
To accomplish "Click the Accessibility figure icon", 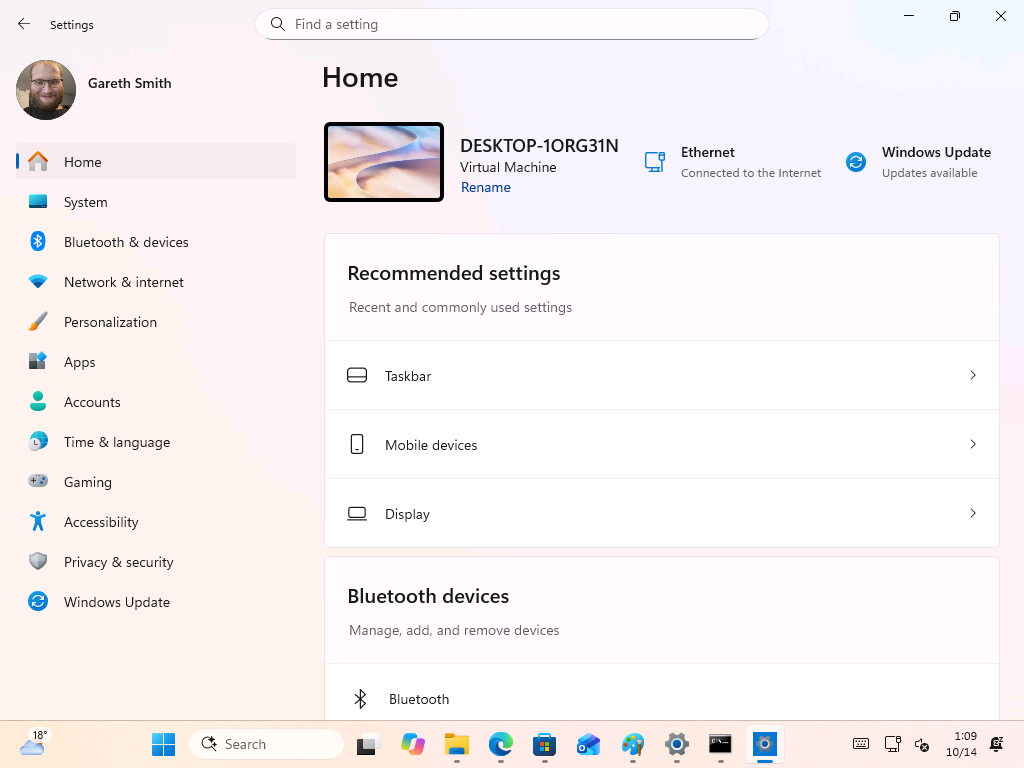I will coord(38,521).
